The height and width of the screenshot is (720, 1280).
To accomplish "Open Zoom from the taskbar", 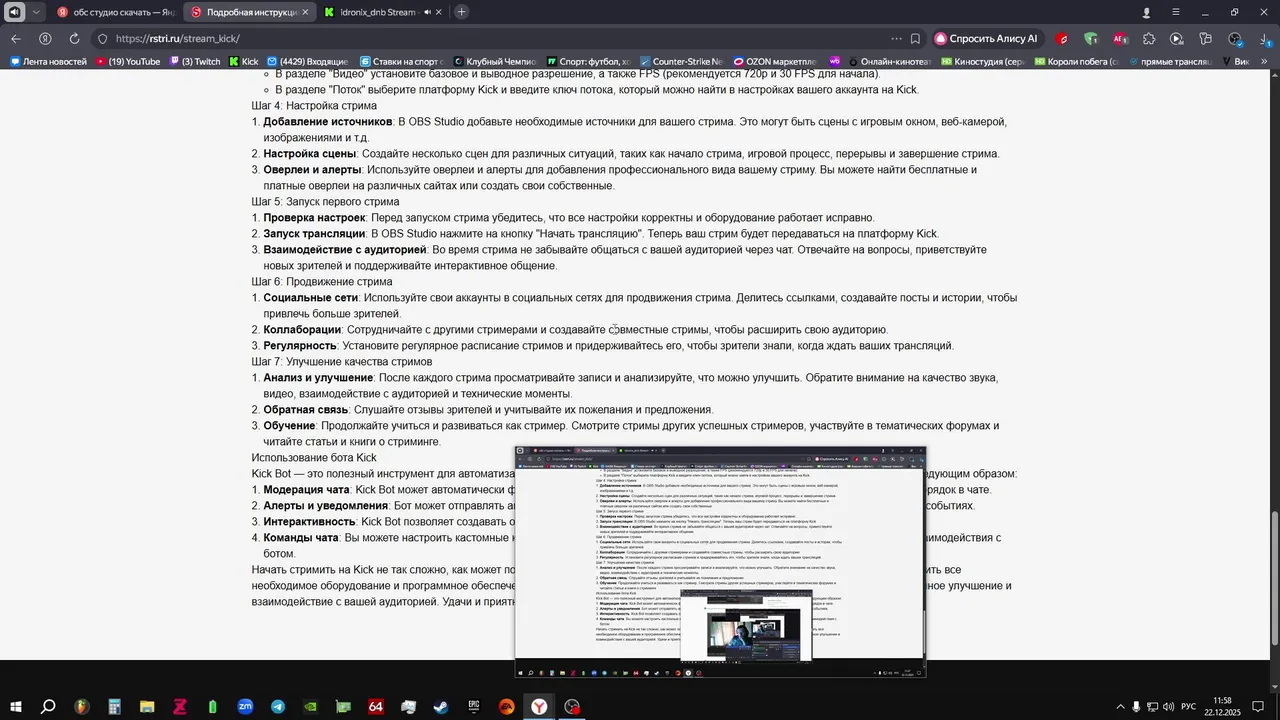I will (245, 706).
